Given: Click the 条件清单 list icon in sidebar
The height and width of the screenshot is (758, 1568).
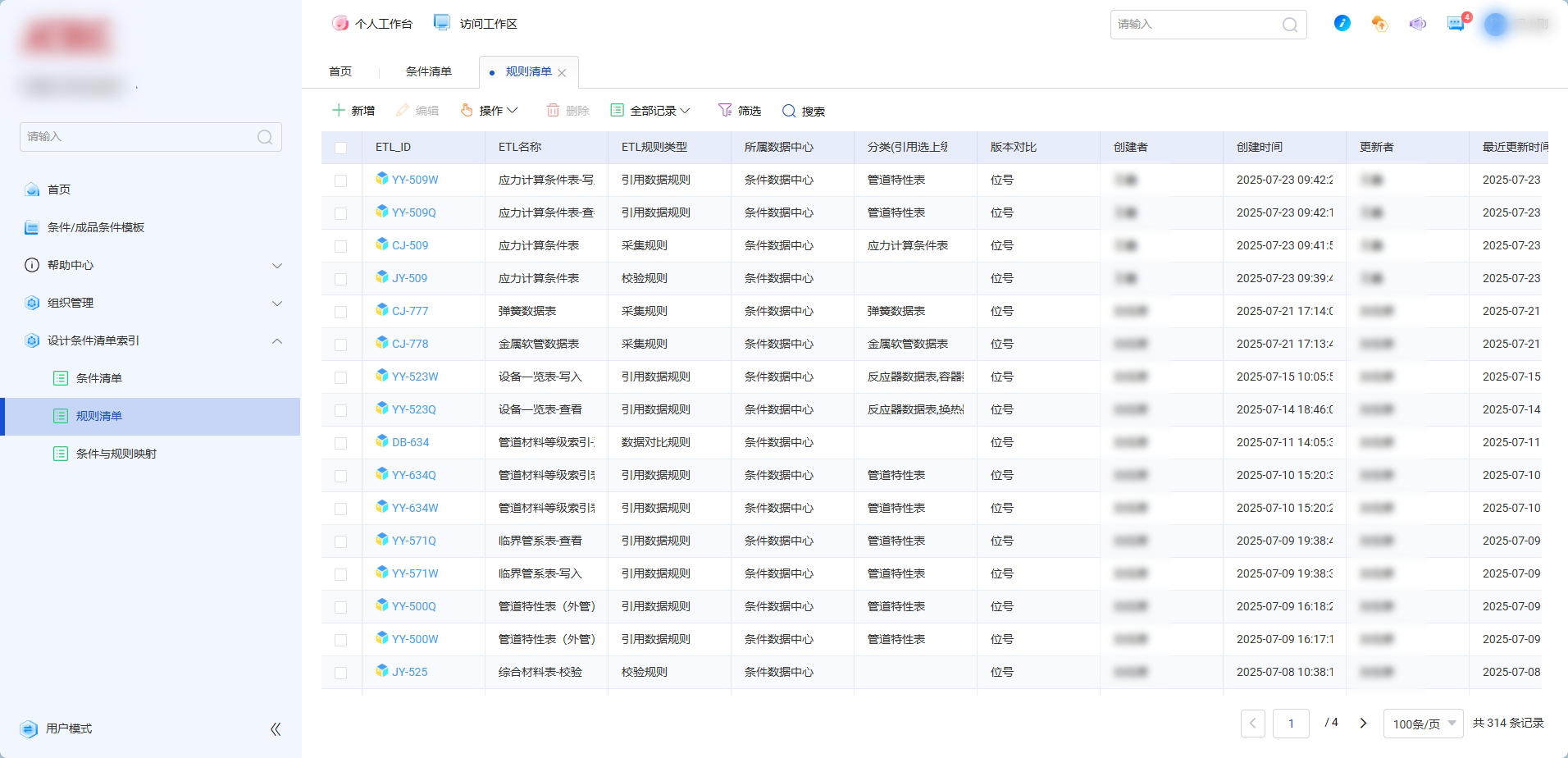Looking at the screenshot, I should click(x=61, y=378).
